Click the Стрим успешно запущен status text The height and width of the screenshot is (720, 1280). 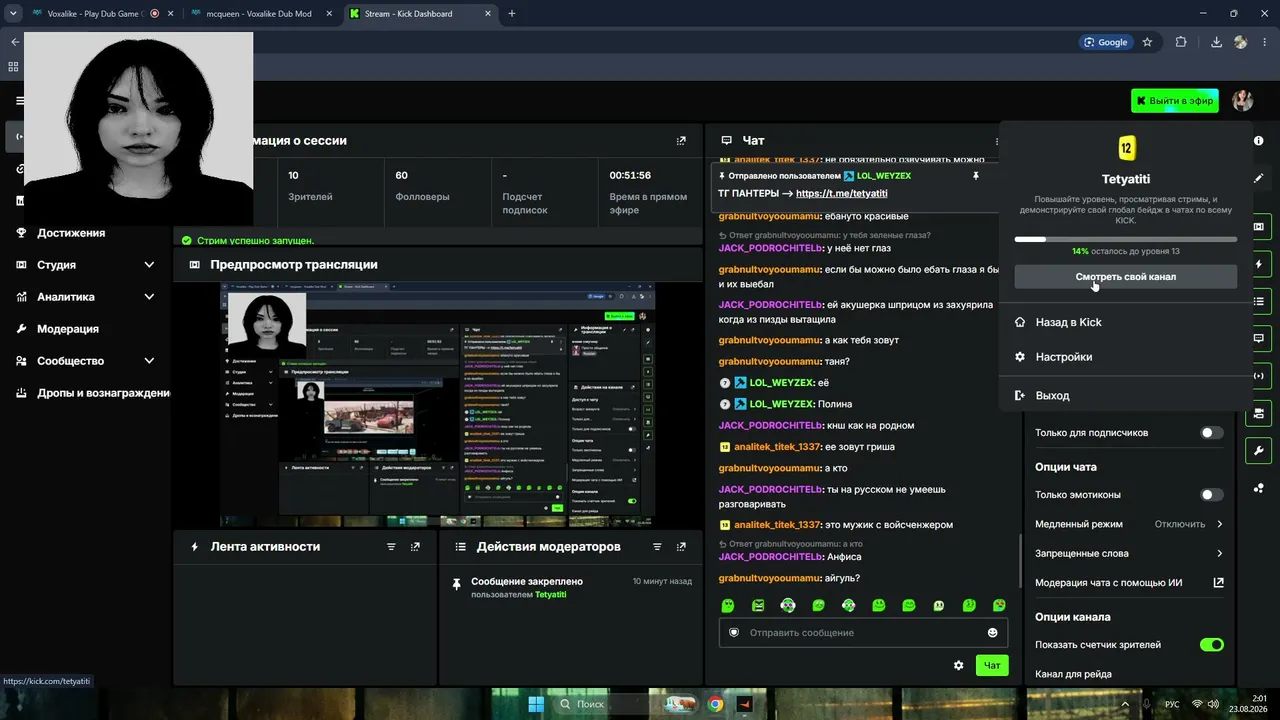[x=255, y=241]
